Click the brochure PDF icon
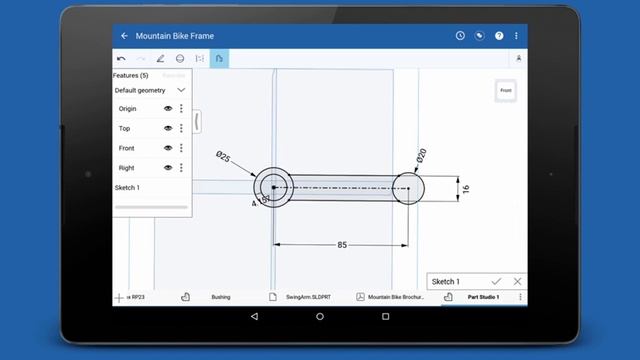This screenshot has width=640, height=360. [360, 297]
